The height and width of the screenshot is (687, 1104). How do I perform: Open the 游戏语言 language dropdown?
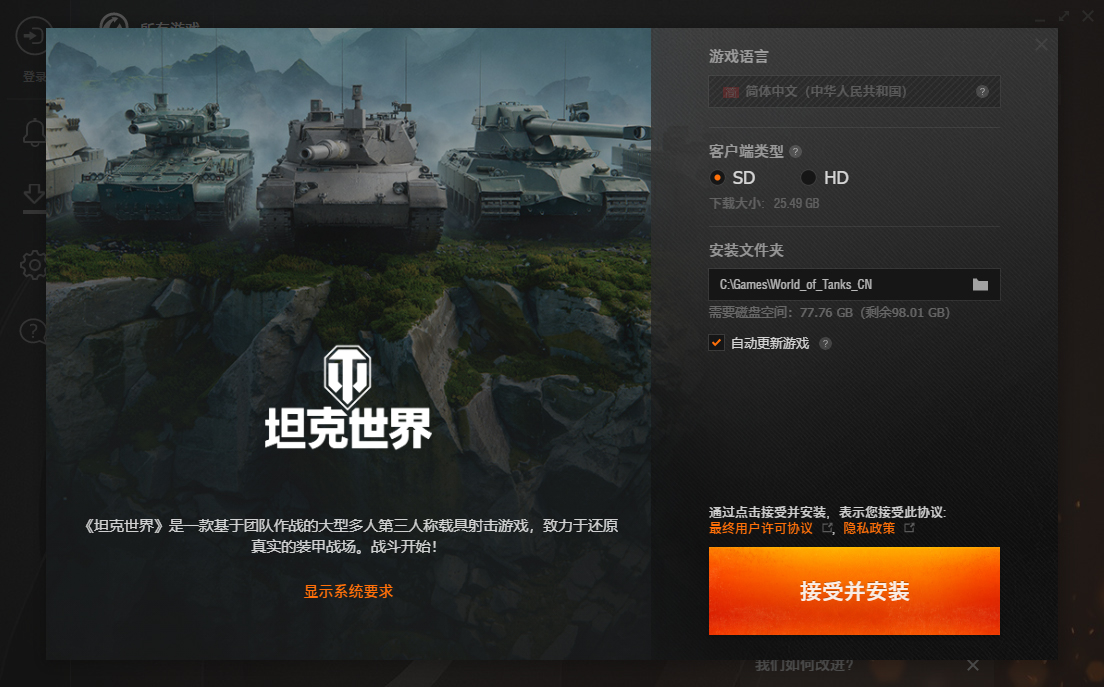click(x=854, y=92)
